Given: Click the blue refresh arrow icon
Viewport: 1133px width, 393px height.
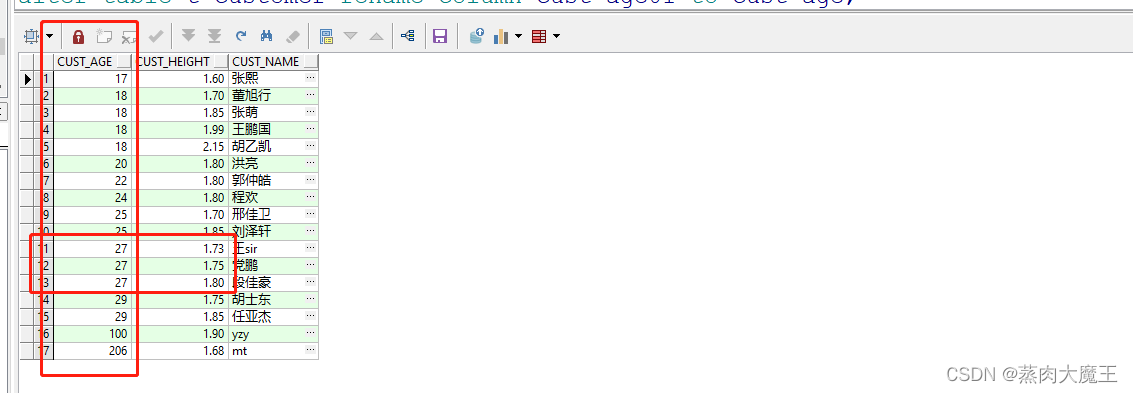Looking at the screenshot, I should click(241, 35).
